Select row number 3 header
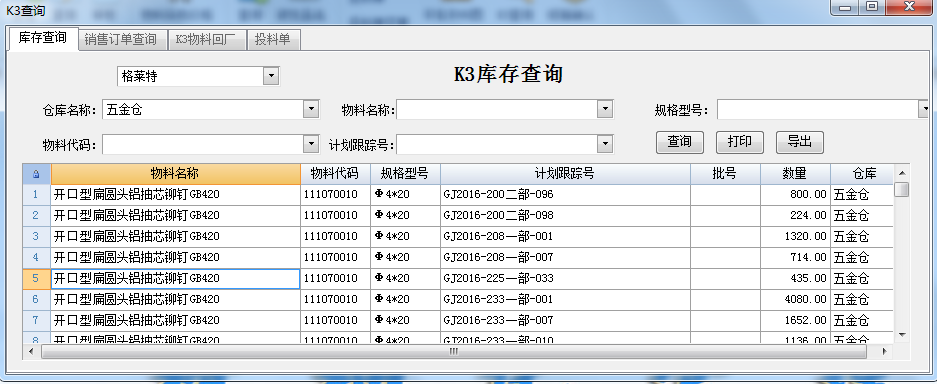Image resolution: width=937 pixels, height=384 pixels. click(36, 236)
